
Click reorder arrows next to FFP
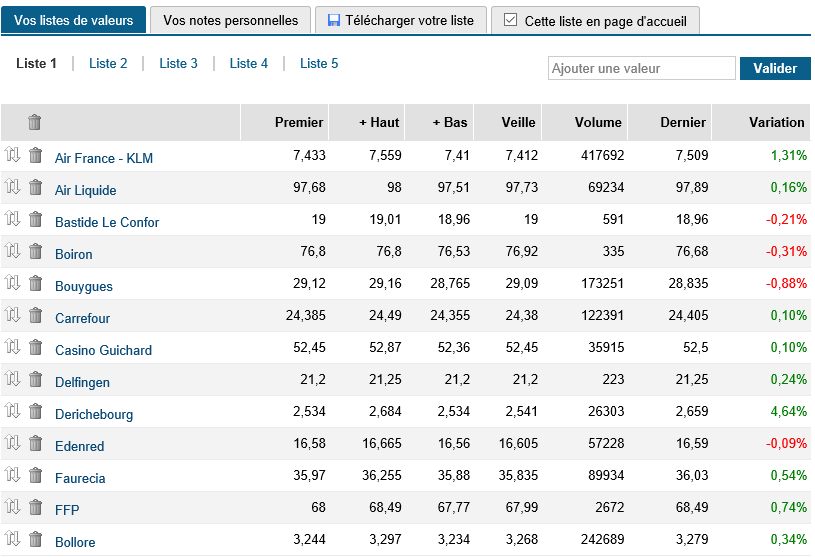coord(12,507)
